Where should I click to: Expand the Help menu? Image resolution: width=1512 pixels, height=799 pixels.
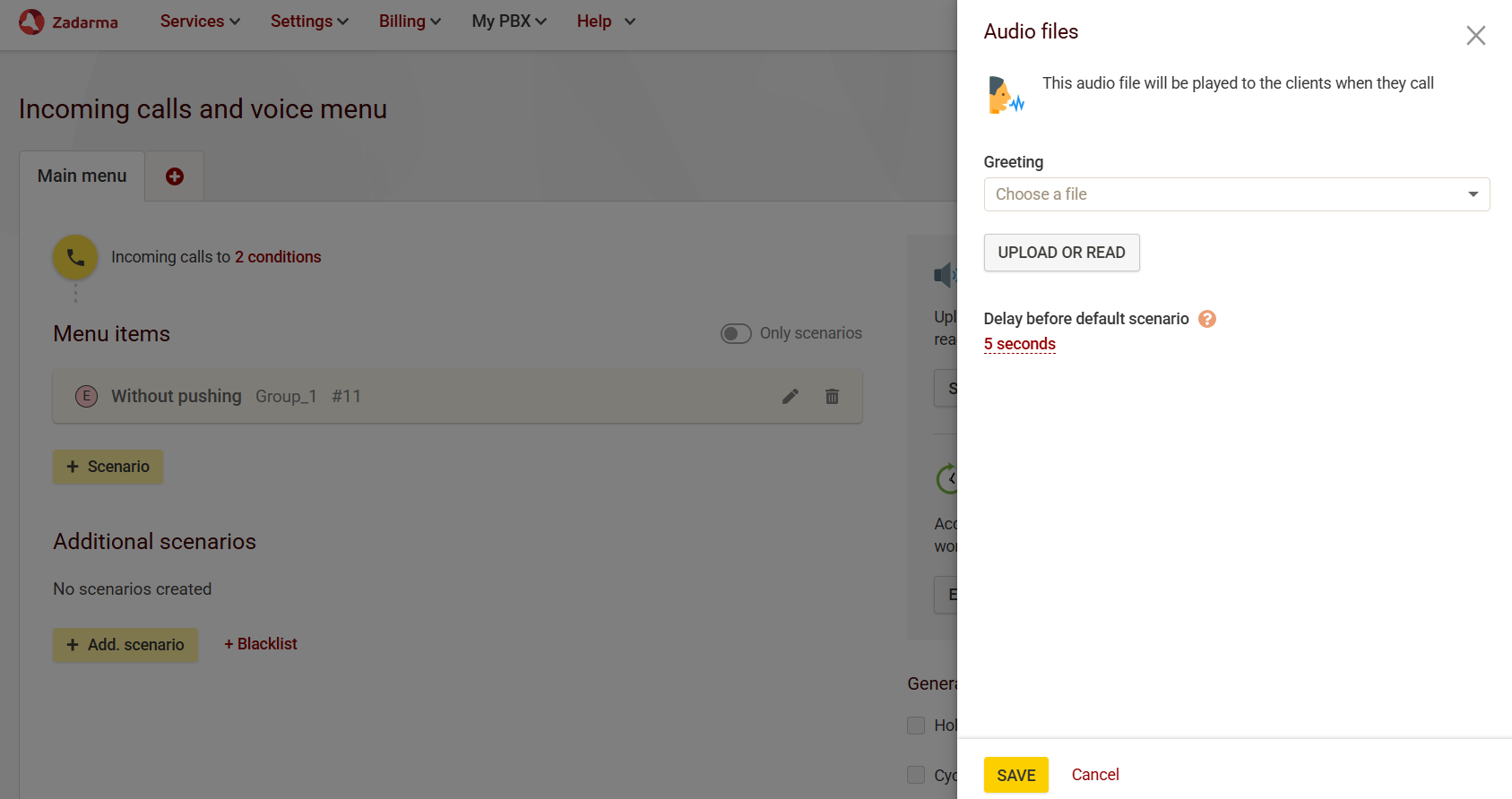[x=606, y=21]
